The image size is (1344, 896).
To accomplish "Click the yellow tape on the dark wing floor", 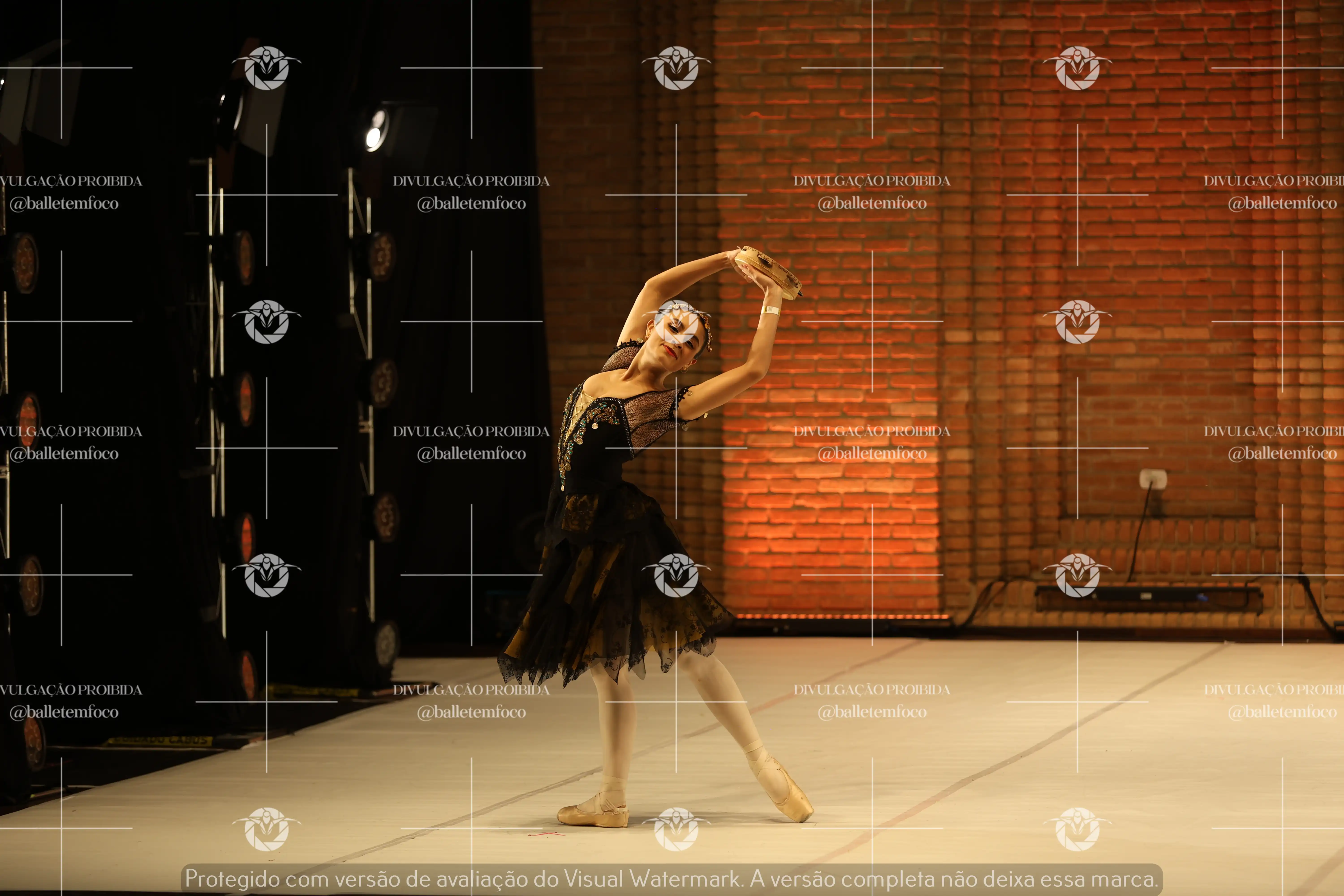I will pos(160,741).
